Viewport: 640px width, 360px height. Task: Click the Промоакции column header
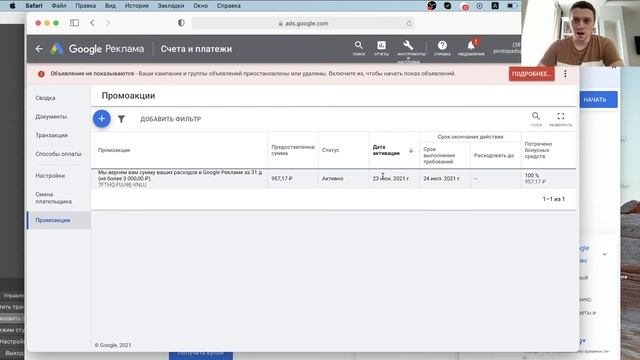coord(114,150)
